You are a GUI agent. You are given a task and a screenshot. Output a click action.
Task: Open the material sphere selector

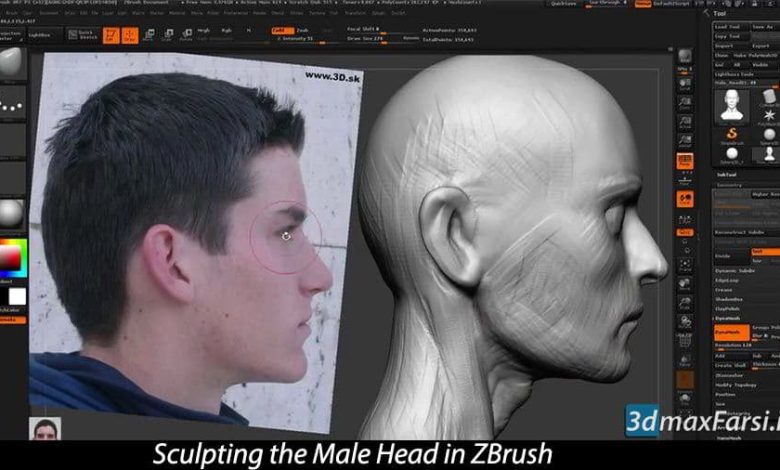[11, 214]
